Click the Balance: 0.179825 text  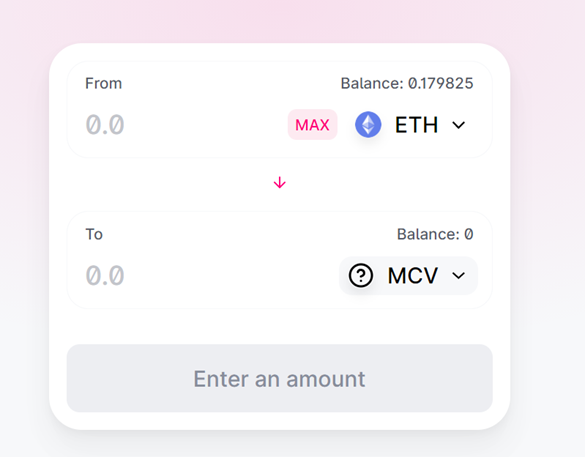click(x=407, y=83)
